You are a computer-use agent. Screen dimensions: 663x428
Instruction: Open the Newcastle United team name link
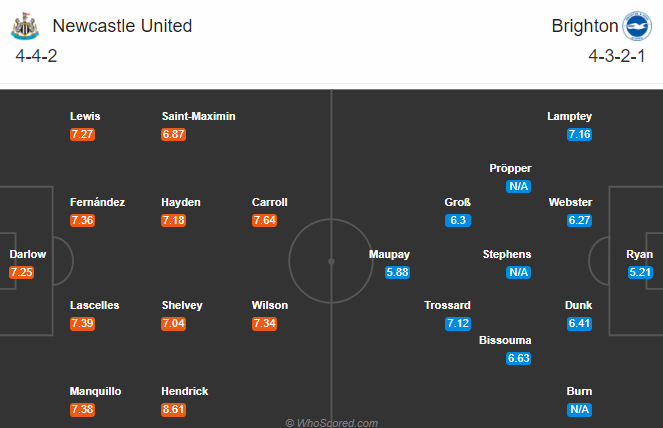[x=122, y=26]
